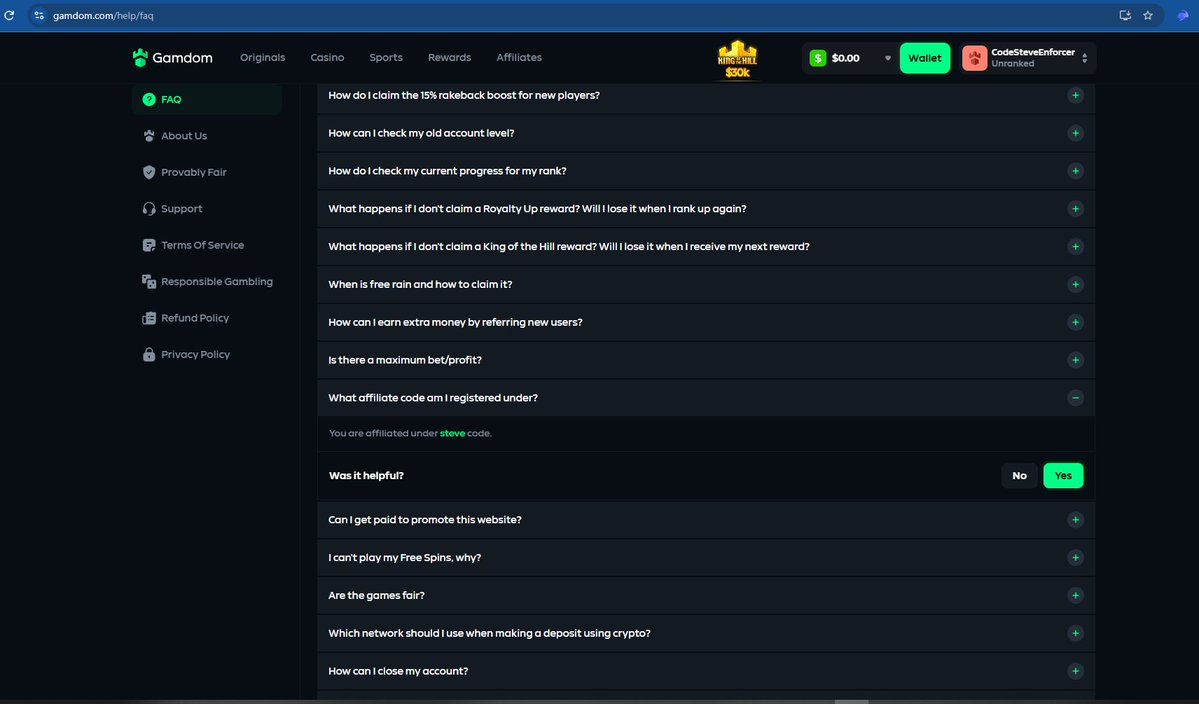
Task: Answer No to 'Was it helpful?'
Action: pos(1019,475)
